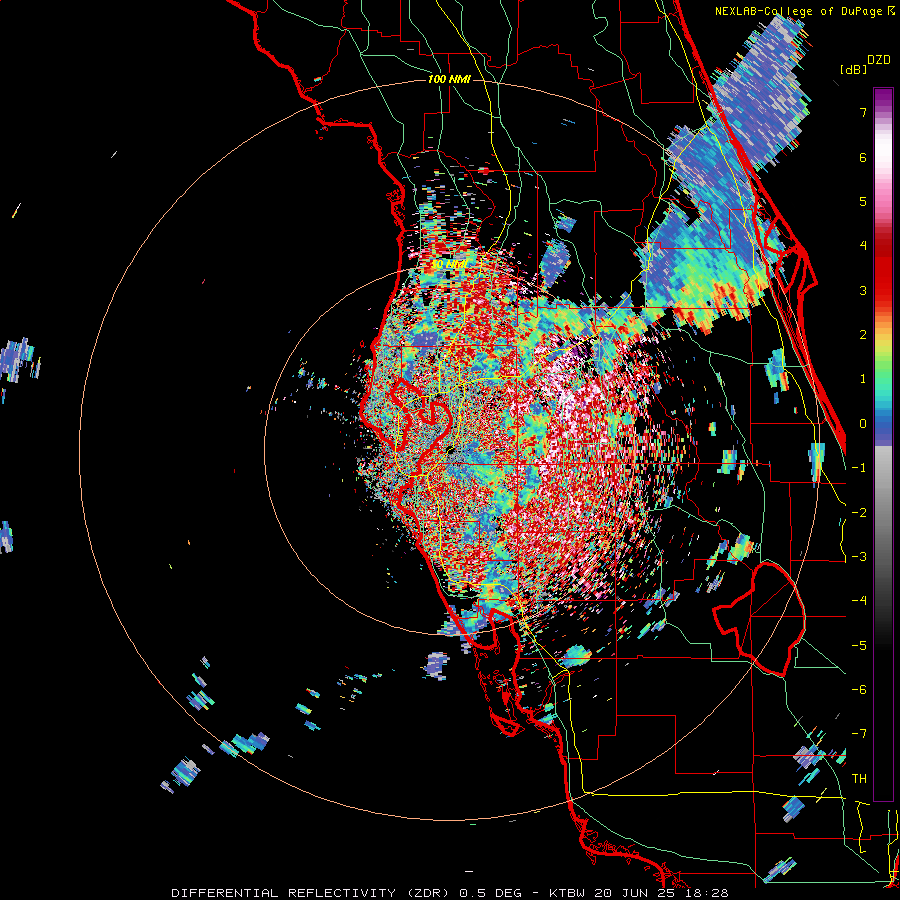Click the TH threshold label on the scale
The height and width of the screenshot is (900, 900).
[x=859, y=779]
